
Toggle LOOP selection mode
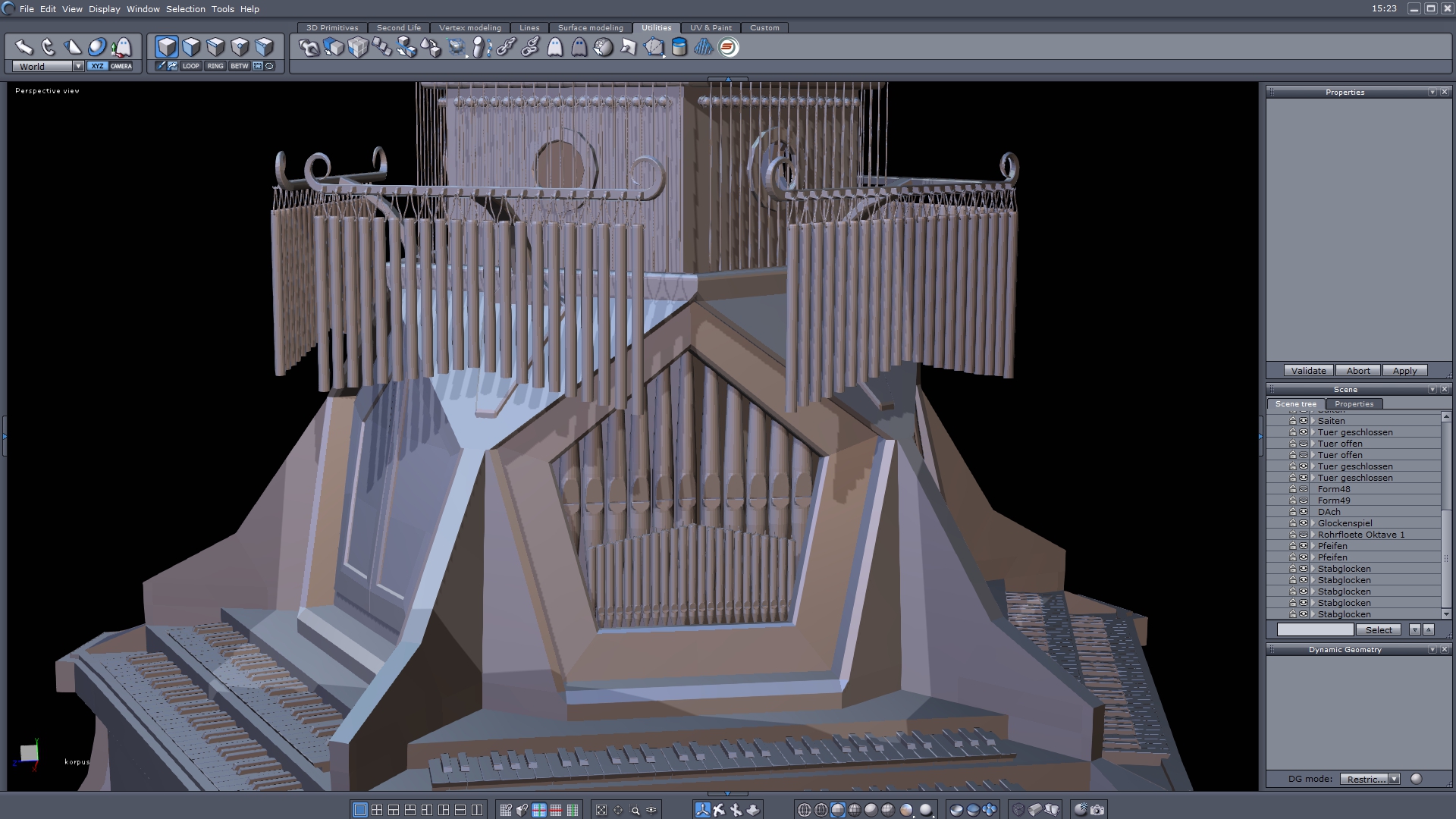point(190,66)
